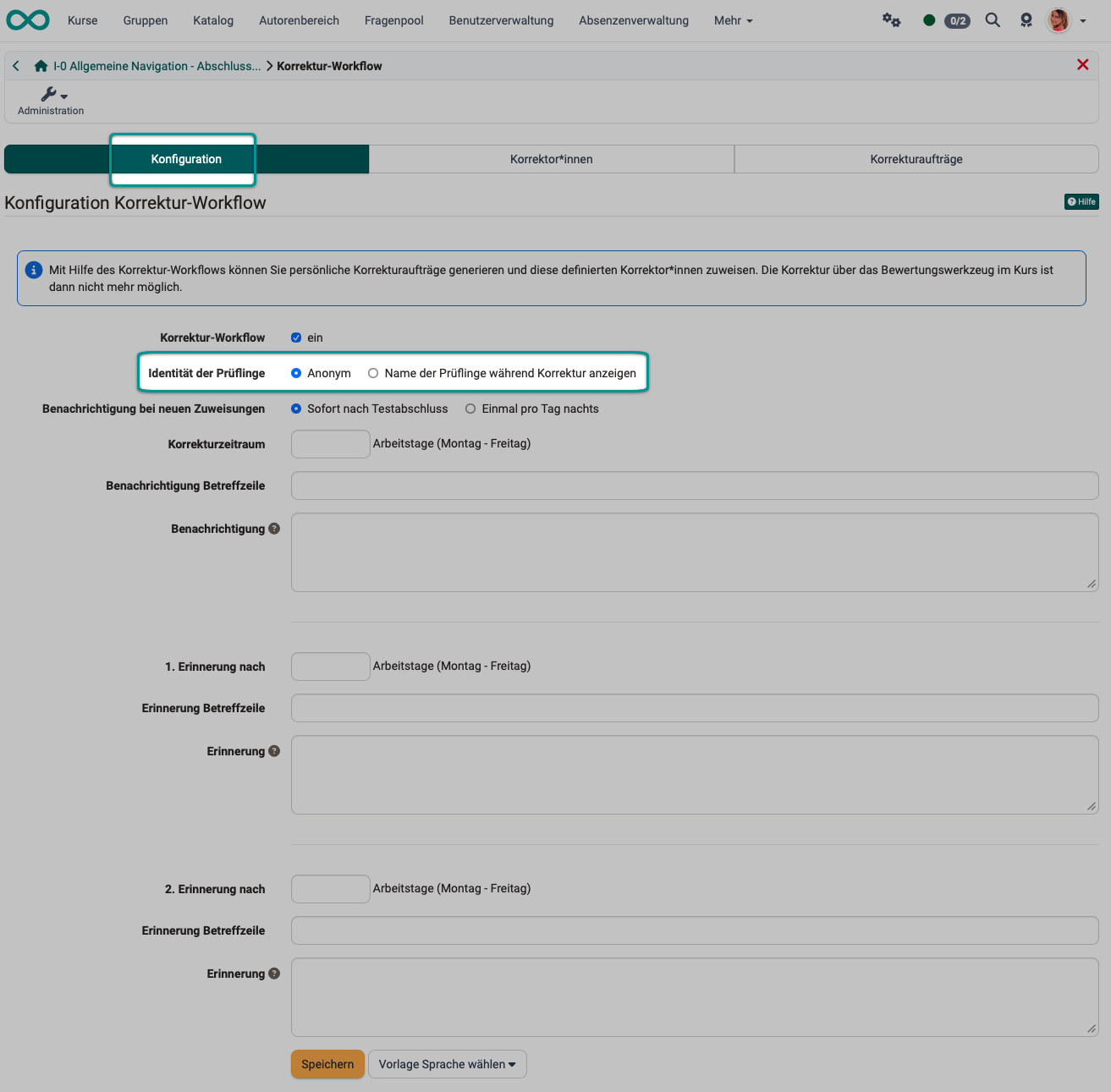The image size is (1111, 1092).
Task: Click the second Erinnerung Betreffzeile field
Action: (695, 930)
